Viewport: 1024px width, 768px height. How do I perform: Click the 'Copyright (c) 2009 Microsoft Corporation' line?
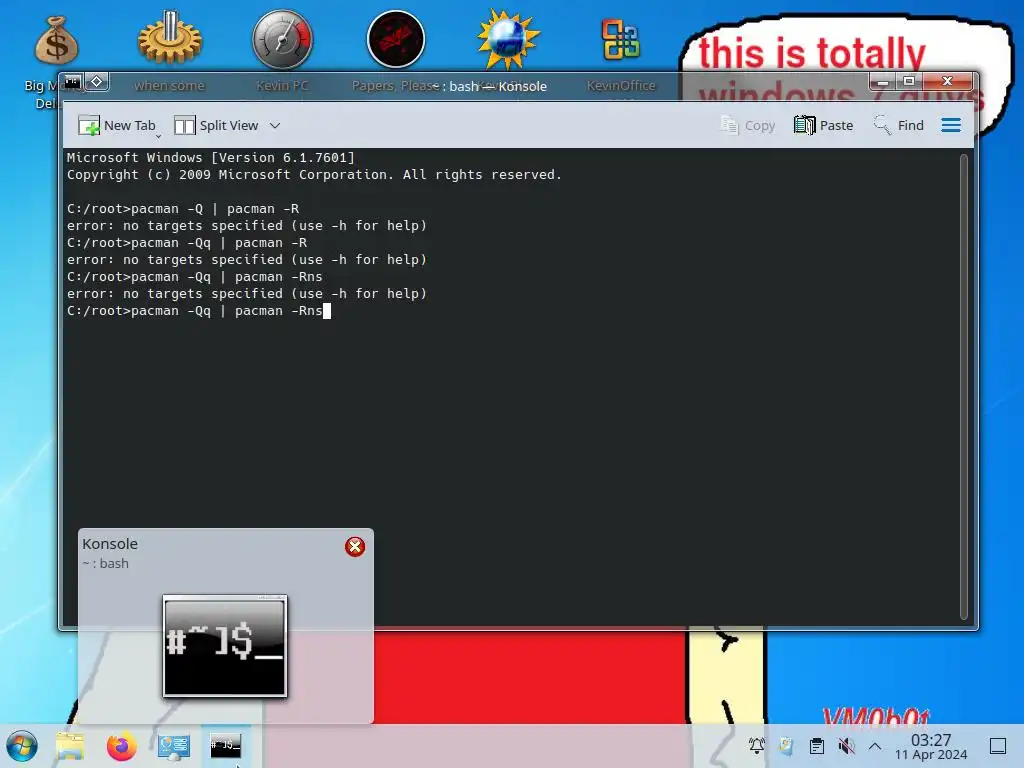click(x=314, y=174)
